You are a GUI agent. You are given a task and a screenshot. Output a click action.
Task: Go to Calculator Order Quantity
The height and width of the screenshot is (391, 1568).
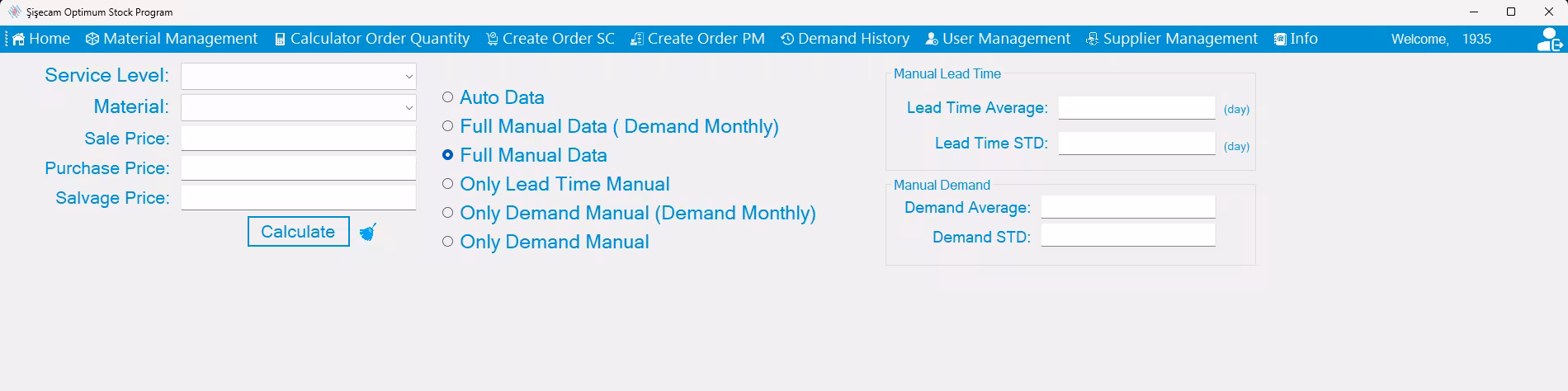pos(372,39)
